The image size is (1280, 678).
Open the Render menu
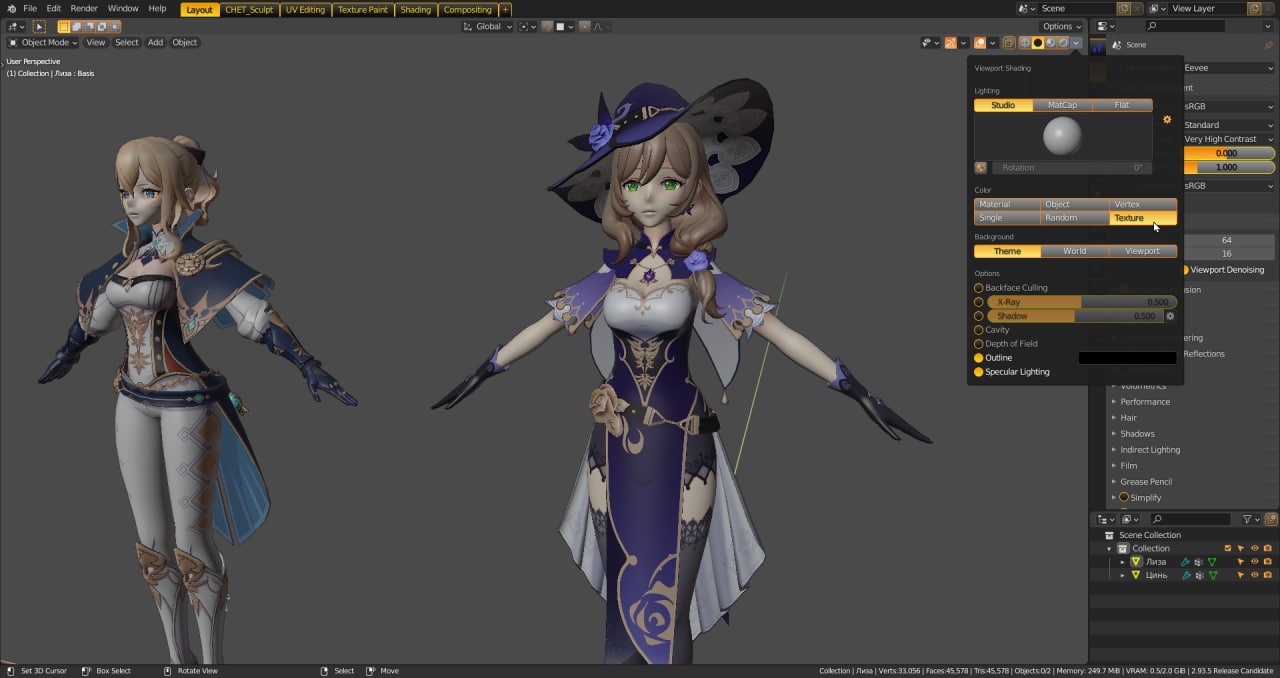click(84, 8)
